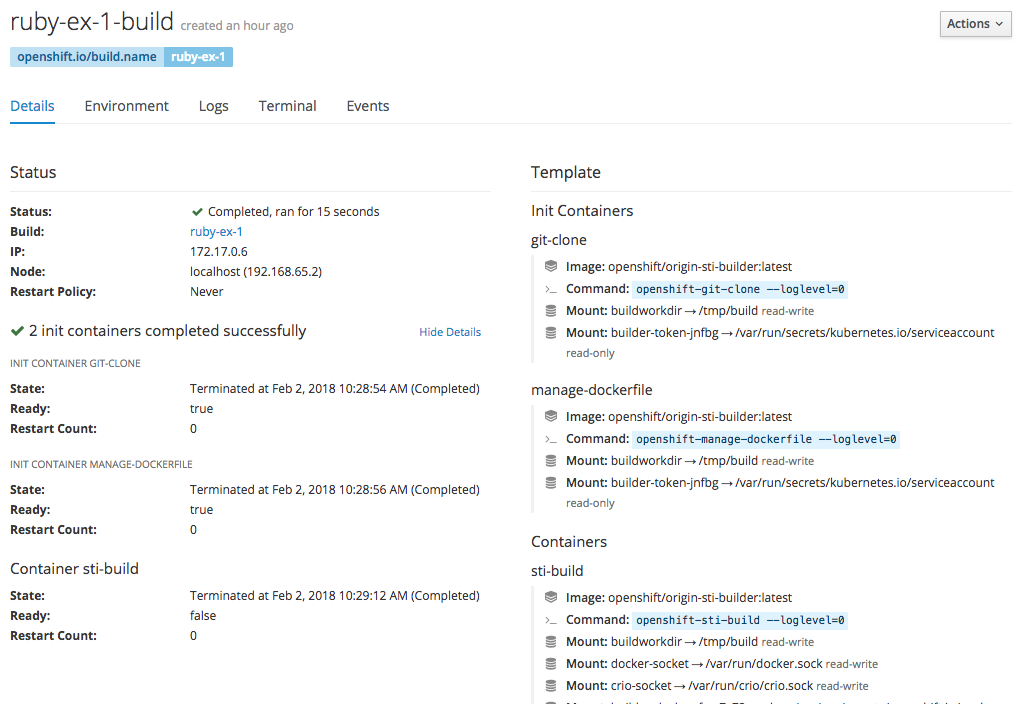The height and width of the screenshot is (704, 1032).
Task: Click the openshift.io/build.name label
Action: 85,57
